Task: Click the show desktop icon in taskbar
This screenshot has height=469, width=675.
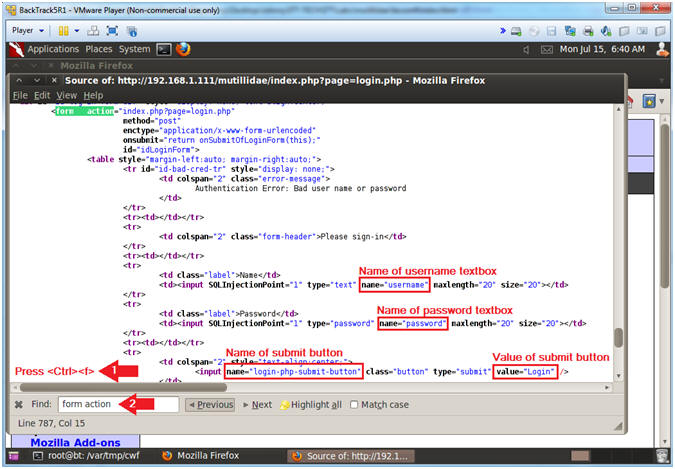Action: (x=14, y=456)
